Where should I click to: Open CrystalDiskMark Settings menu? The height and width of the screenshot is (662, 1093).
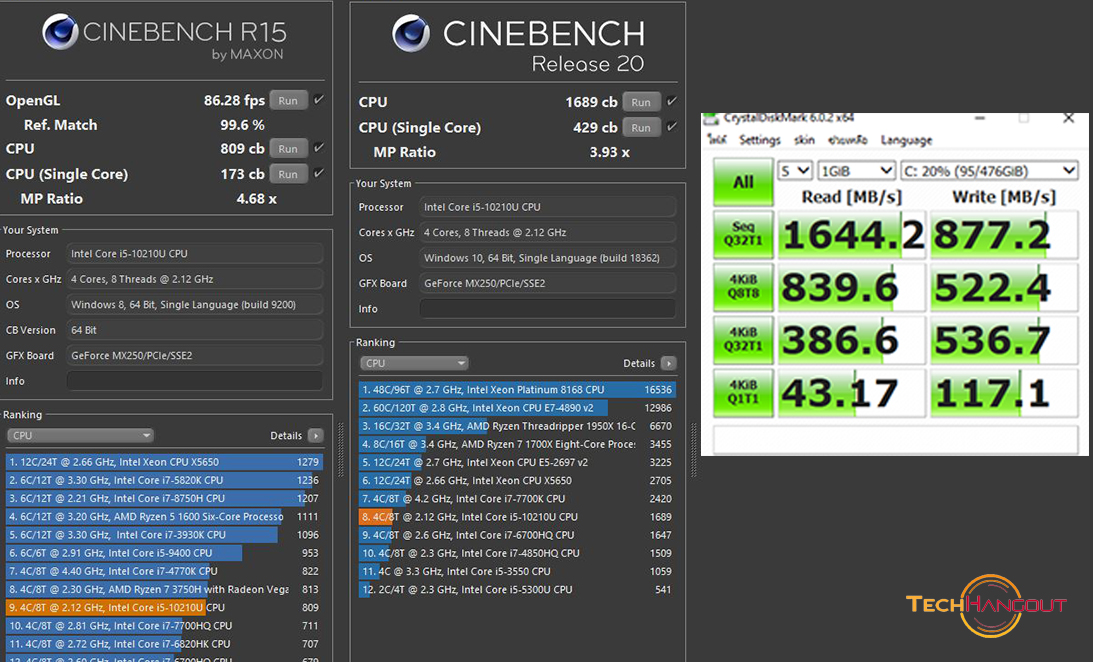click(x=760, y=140)
